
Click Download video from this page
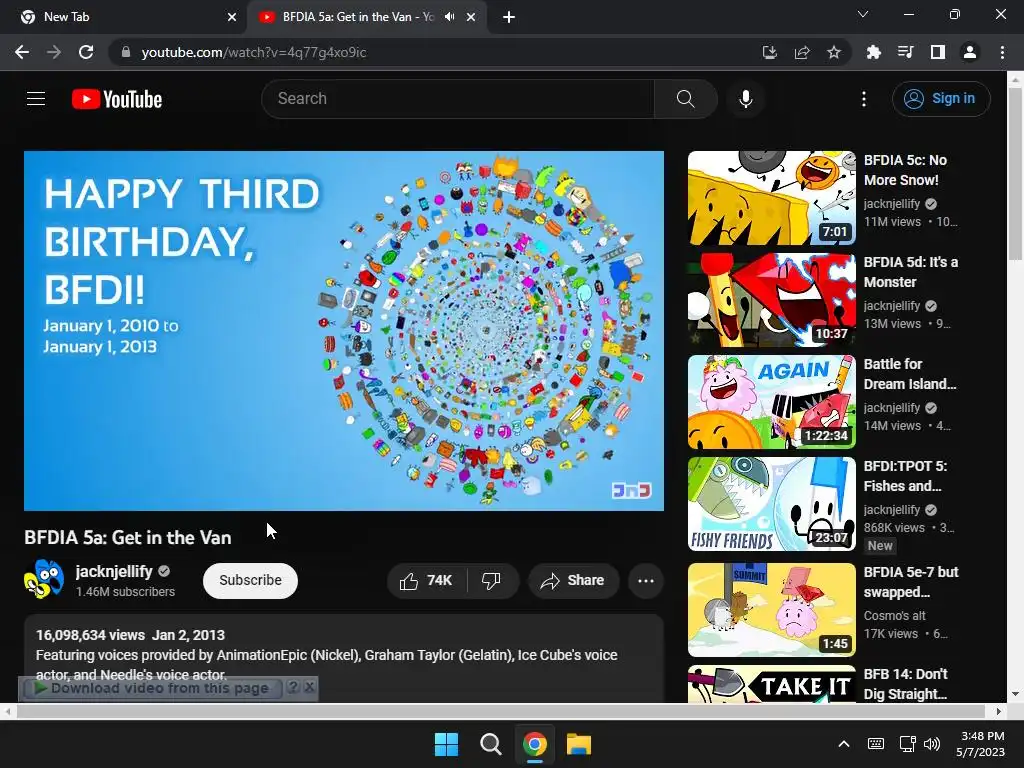click(152, 688)
